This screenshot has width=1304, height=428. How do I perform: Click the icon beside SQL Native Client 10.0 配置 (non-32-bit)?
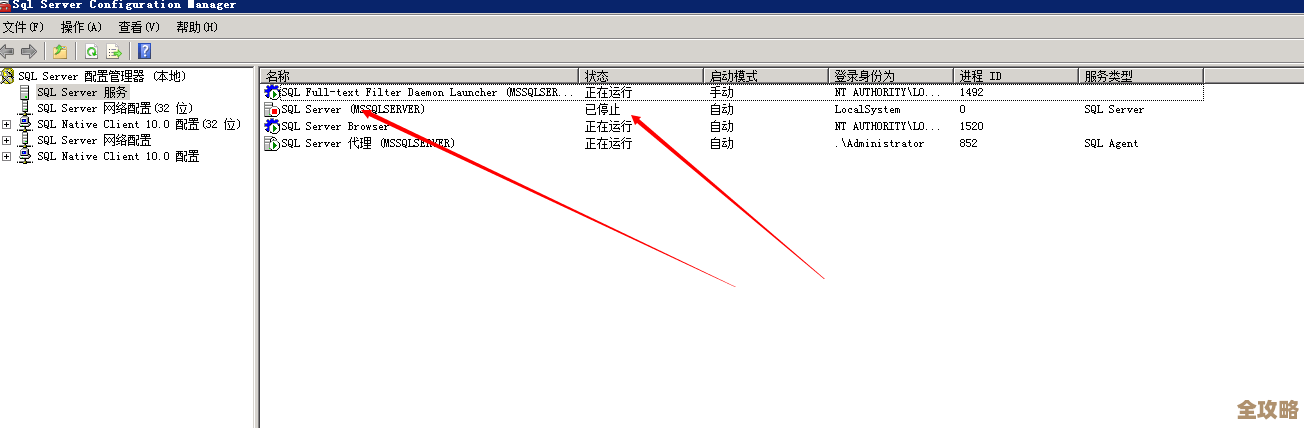(25, 157)
